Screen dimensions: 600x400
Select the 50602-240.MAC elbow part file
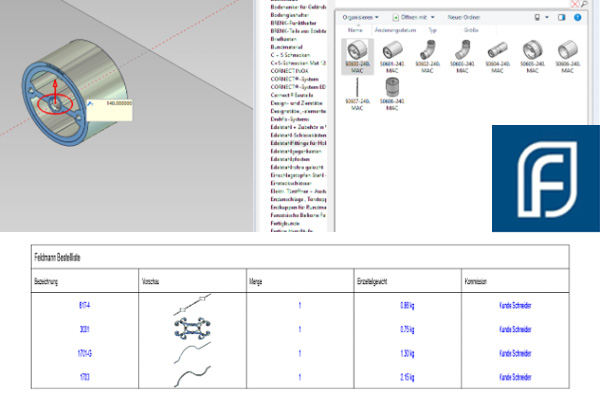[427, 56]
